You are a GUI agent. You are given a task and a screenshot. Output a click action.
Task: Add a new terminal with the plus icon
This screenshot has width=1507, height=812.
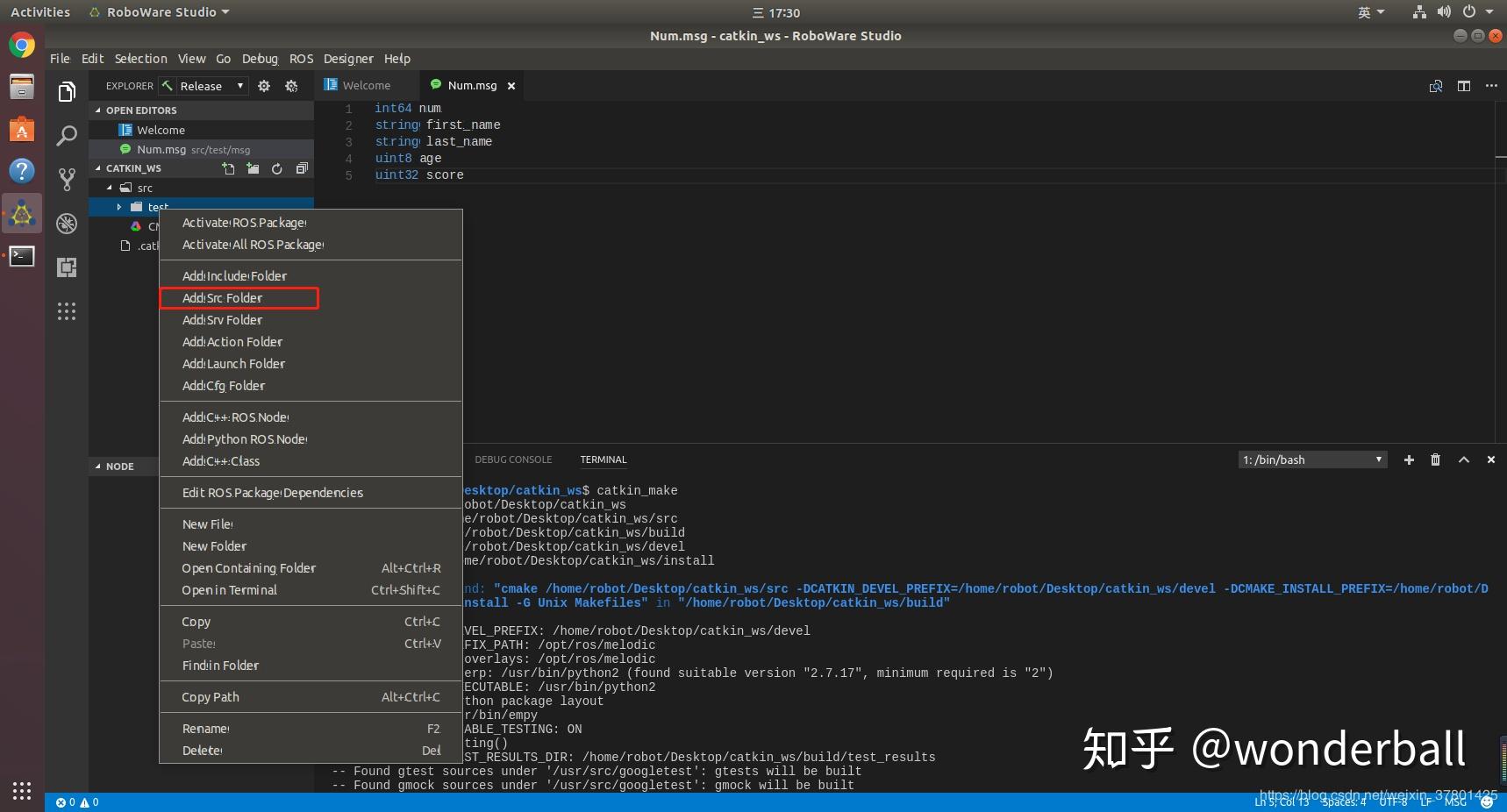click(x=1409, y=459)
